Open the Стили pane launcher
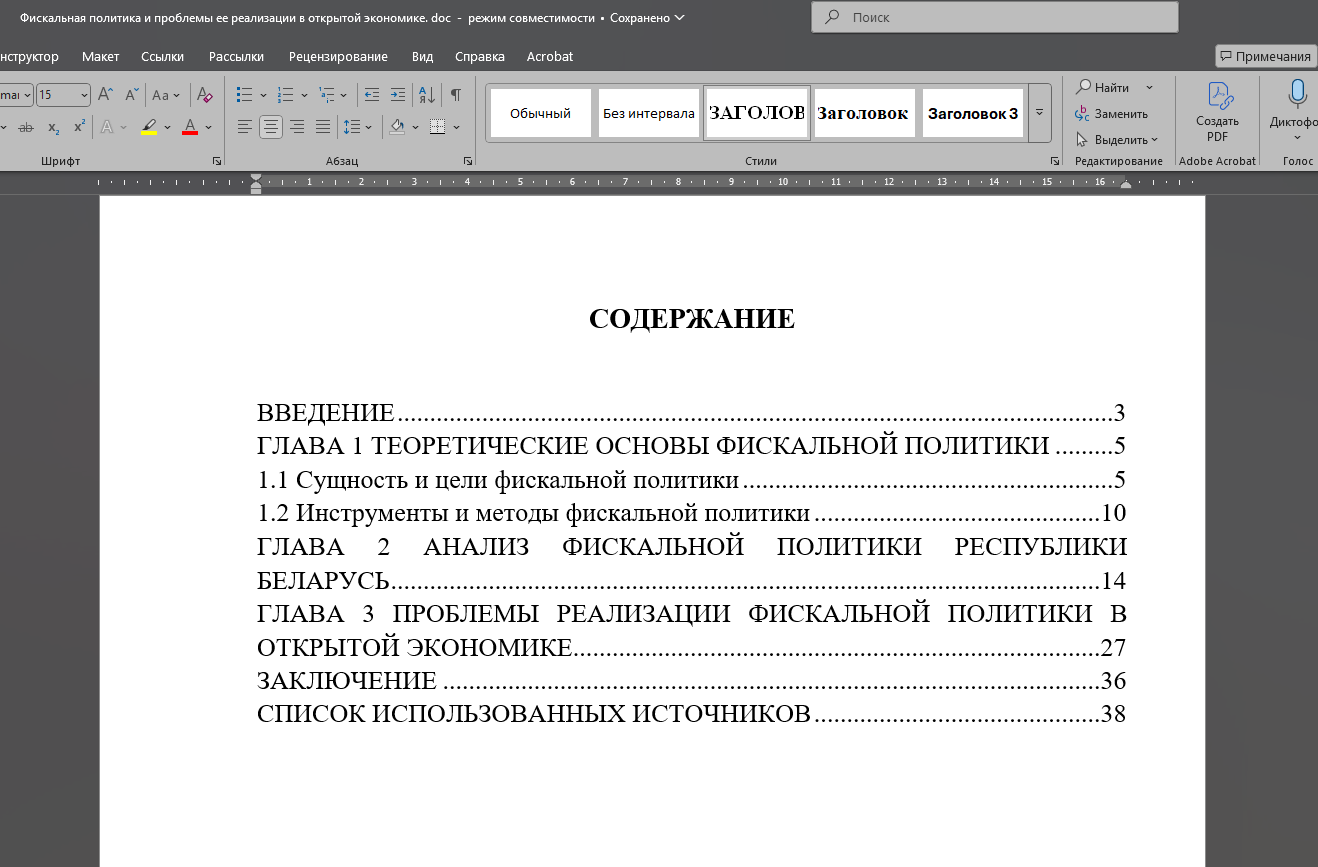 click(x=1054, y=161)
